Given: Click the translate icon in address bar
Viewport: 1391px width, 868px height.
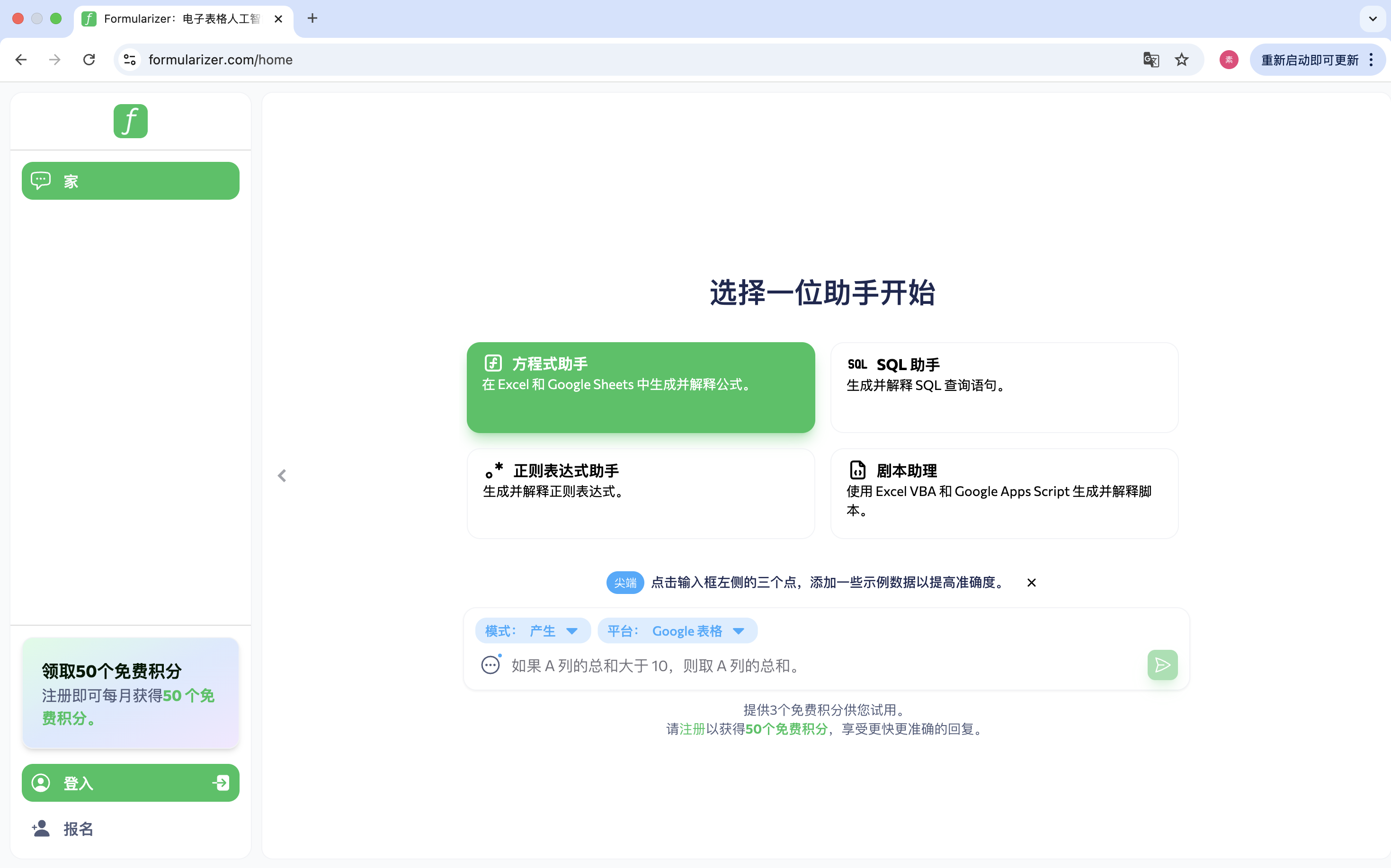Looking at the screenshot, I should click(1150, 59).
